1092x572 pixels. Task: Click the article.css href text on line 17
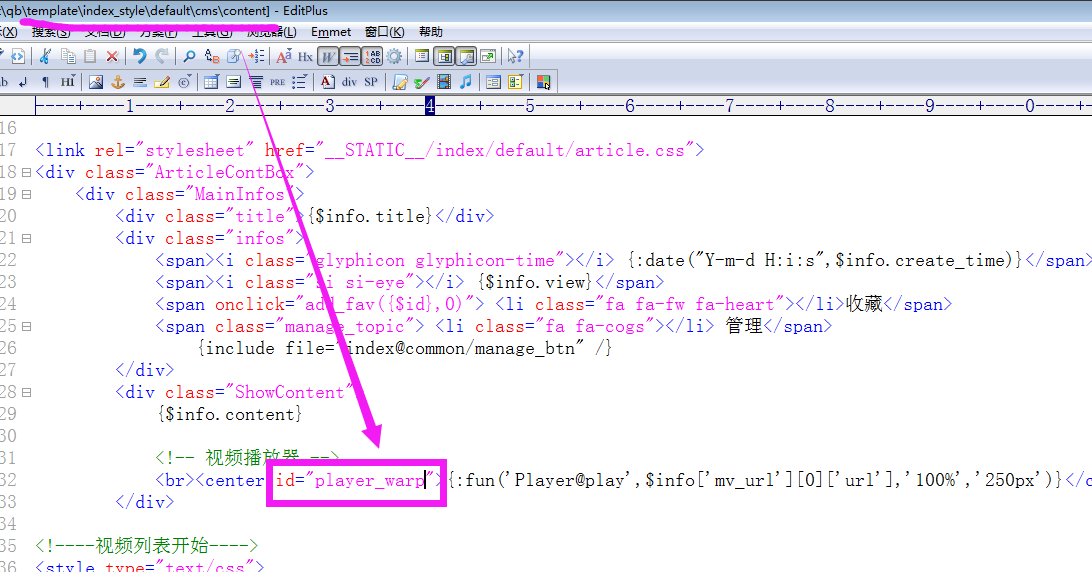(505, 150)
